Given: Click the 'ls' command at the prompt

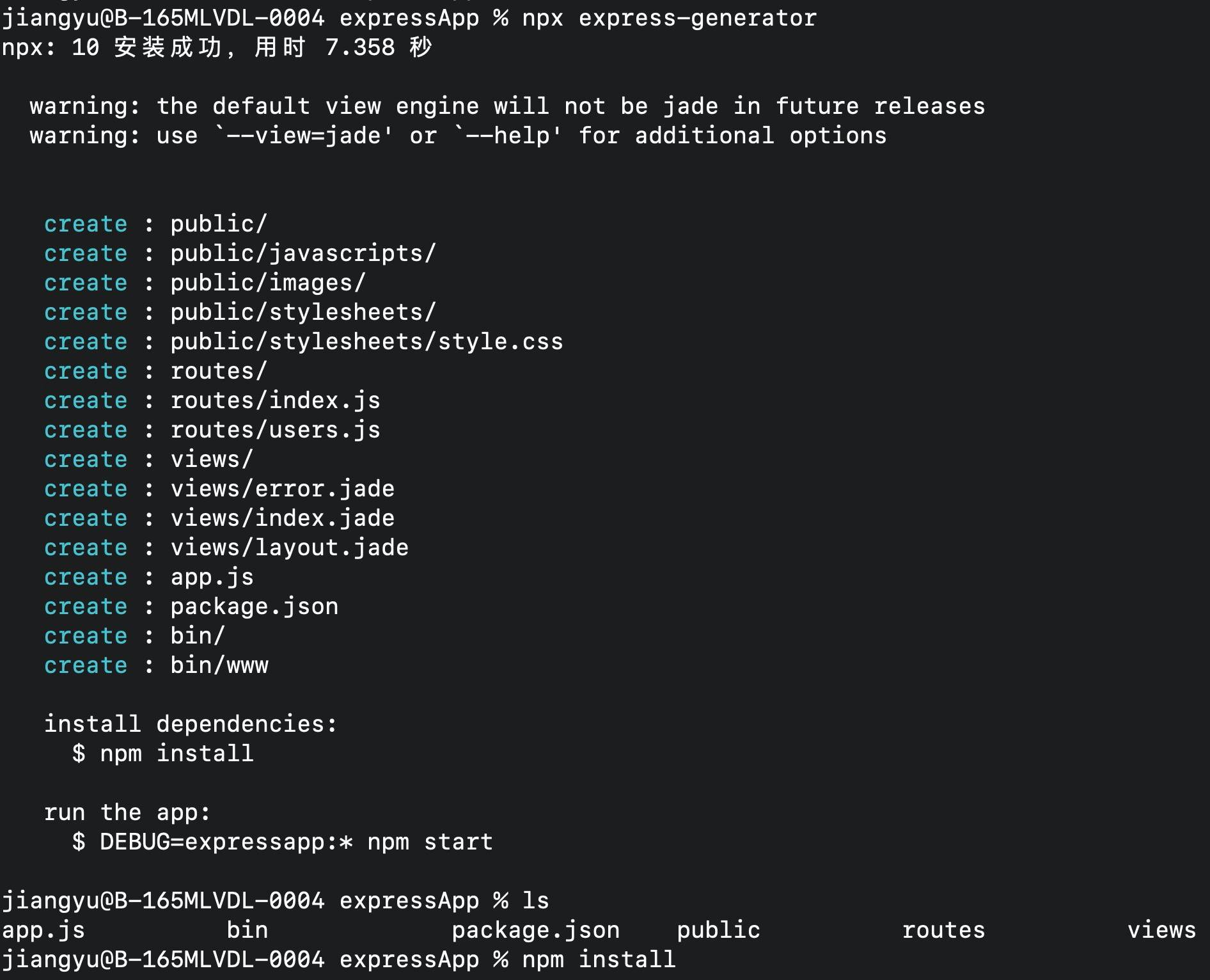Looking at the screenshot, I should click(x=535, y=901).
